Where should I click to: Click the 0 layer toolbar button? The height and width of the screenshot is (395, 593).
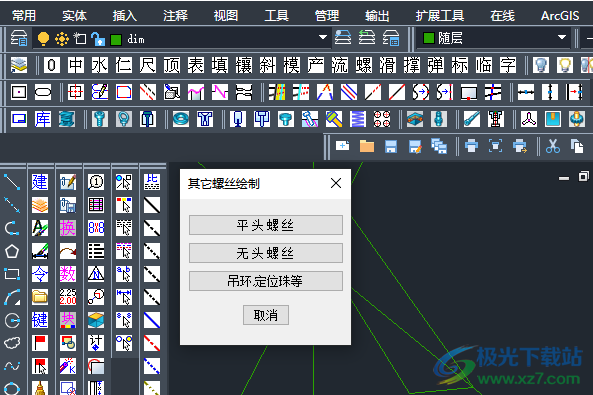[x=52, y=65]
